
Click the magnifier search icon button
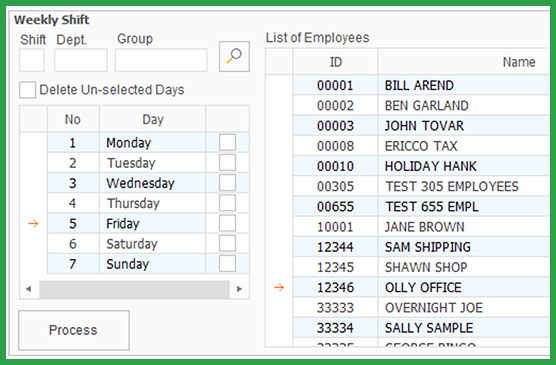[234, 56]
